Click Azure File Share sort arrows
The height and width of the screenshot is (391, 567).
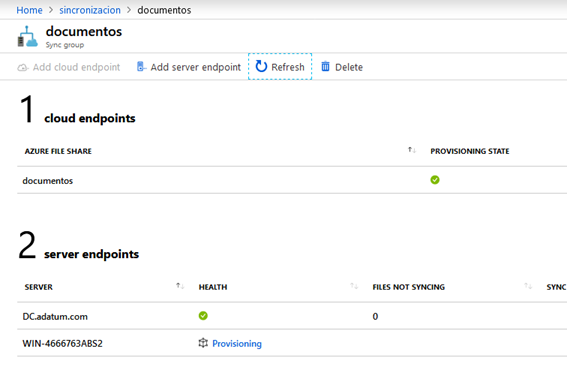coord(412,150)
